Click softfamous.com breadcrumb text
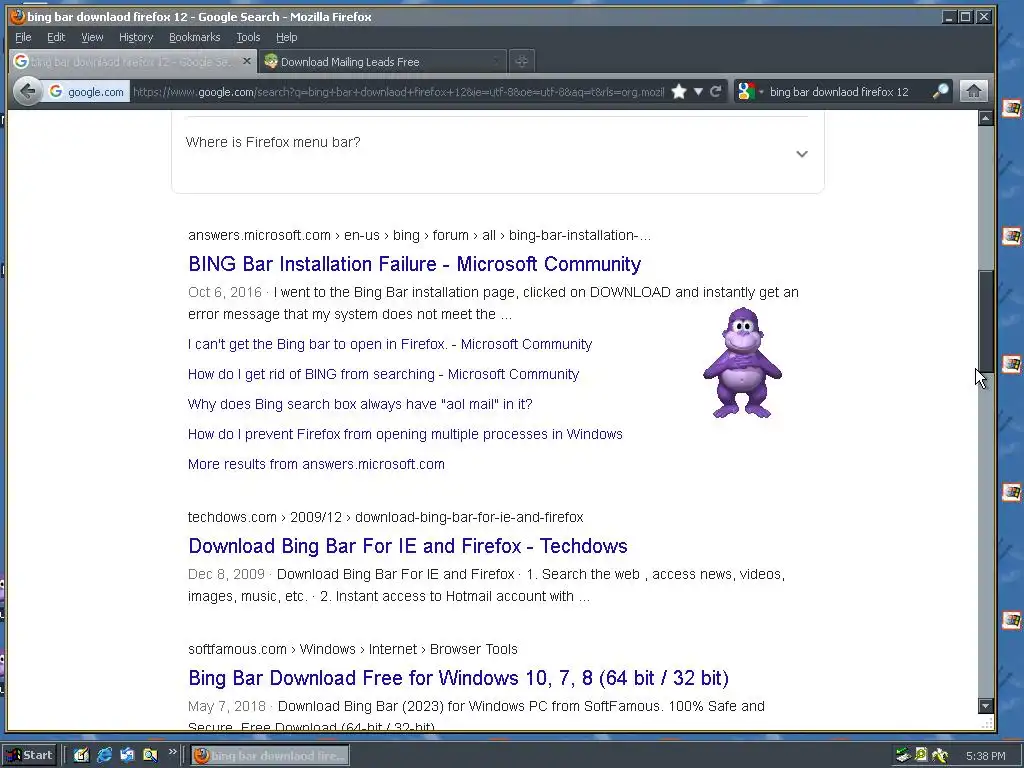The image size is (1024, 768). point(238,649)
